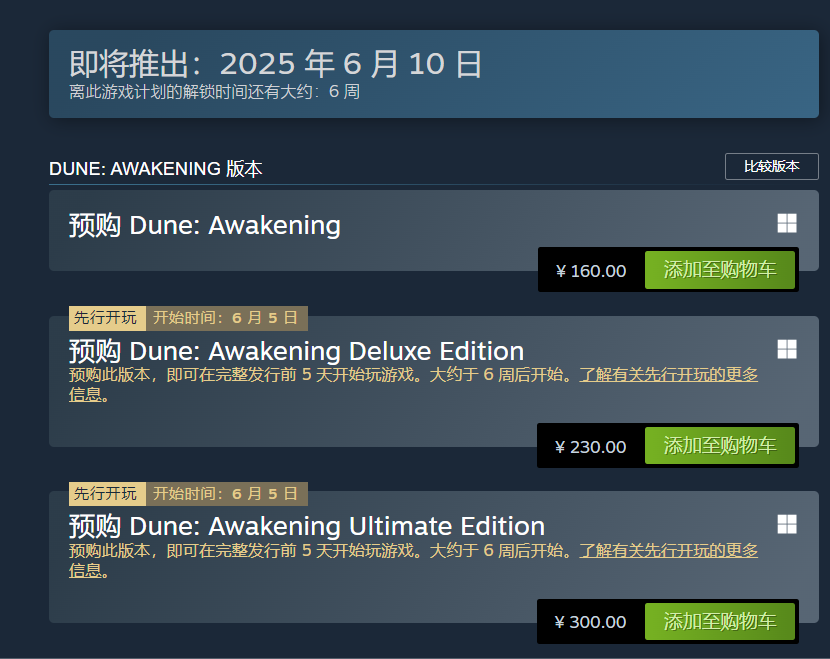This screenshot has width=830, height=659.
Task: Select the ¥ 230.00 price label
Action: point(591,447)
